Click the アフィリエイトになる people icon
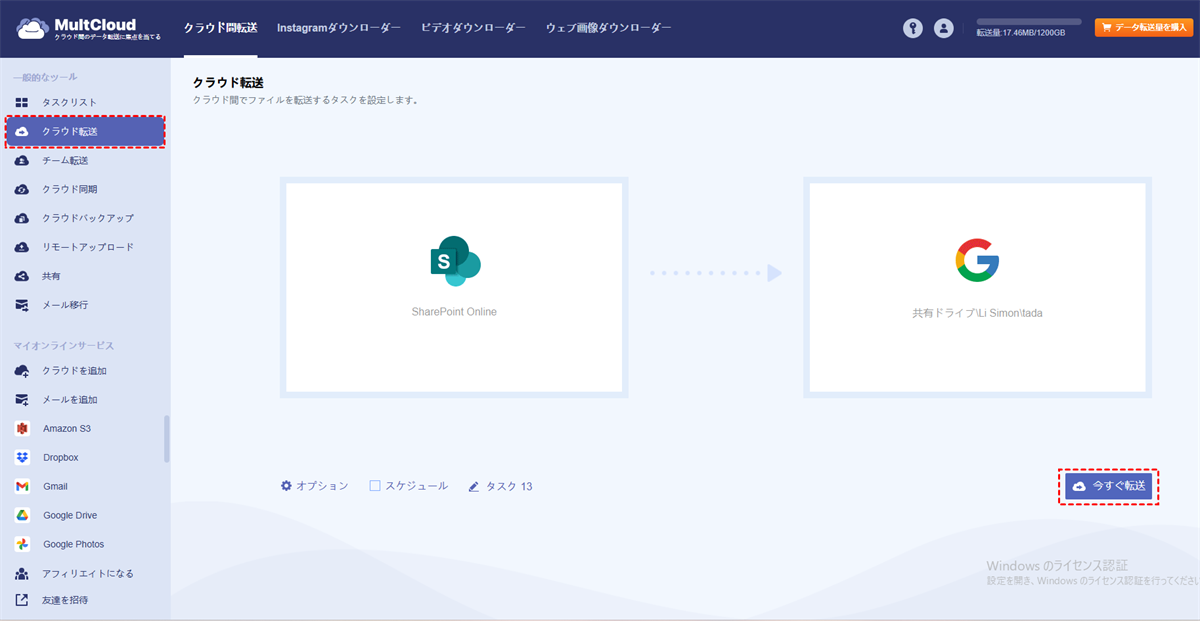Image resolution: width=1200 pixels, height=621 pixels. tap(22, 574)
